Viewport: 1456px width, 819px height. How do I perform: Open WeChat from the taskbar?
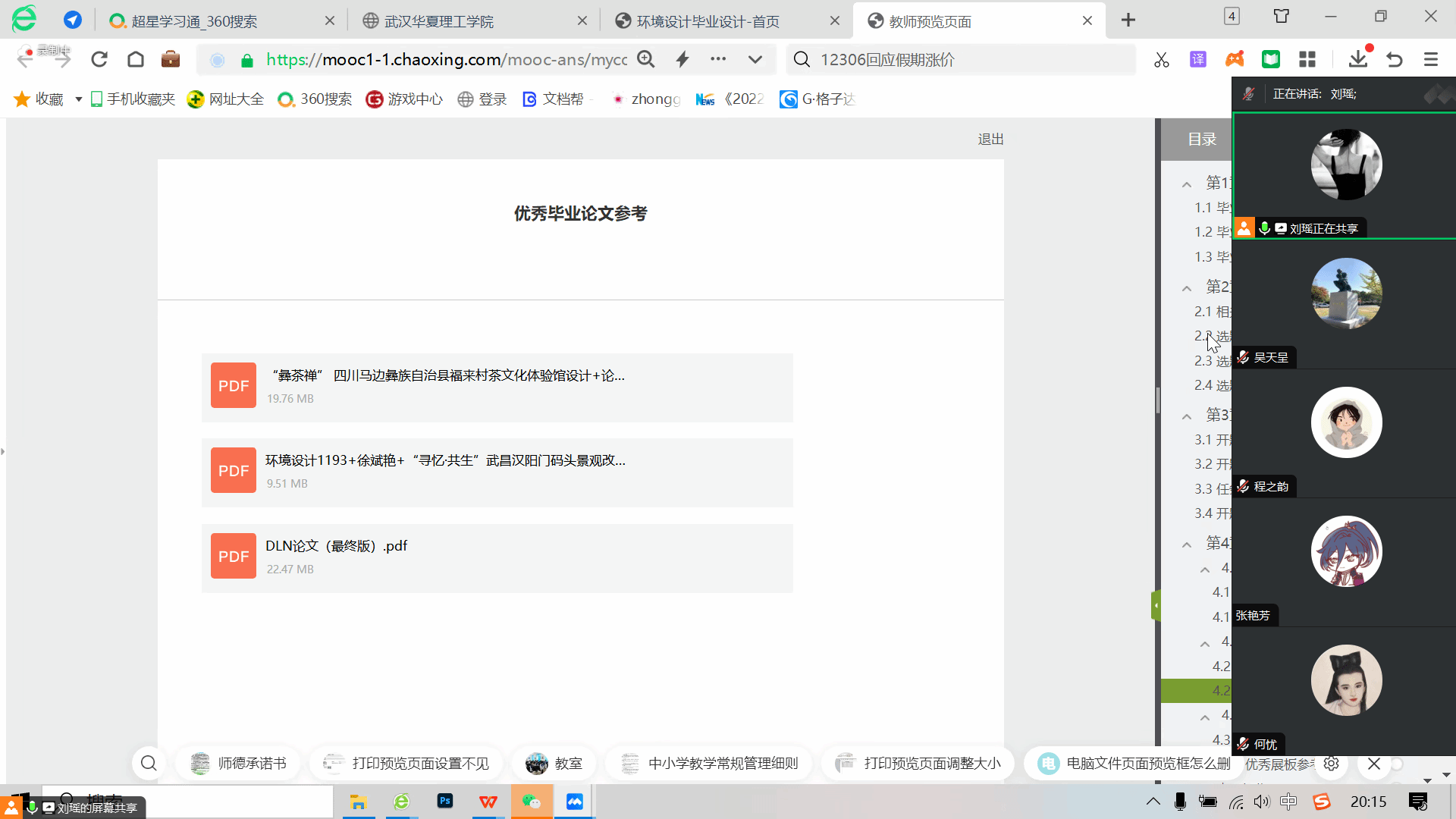[x=532, y=802]
